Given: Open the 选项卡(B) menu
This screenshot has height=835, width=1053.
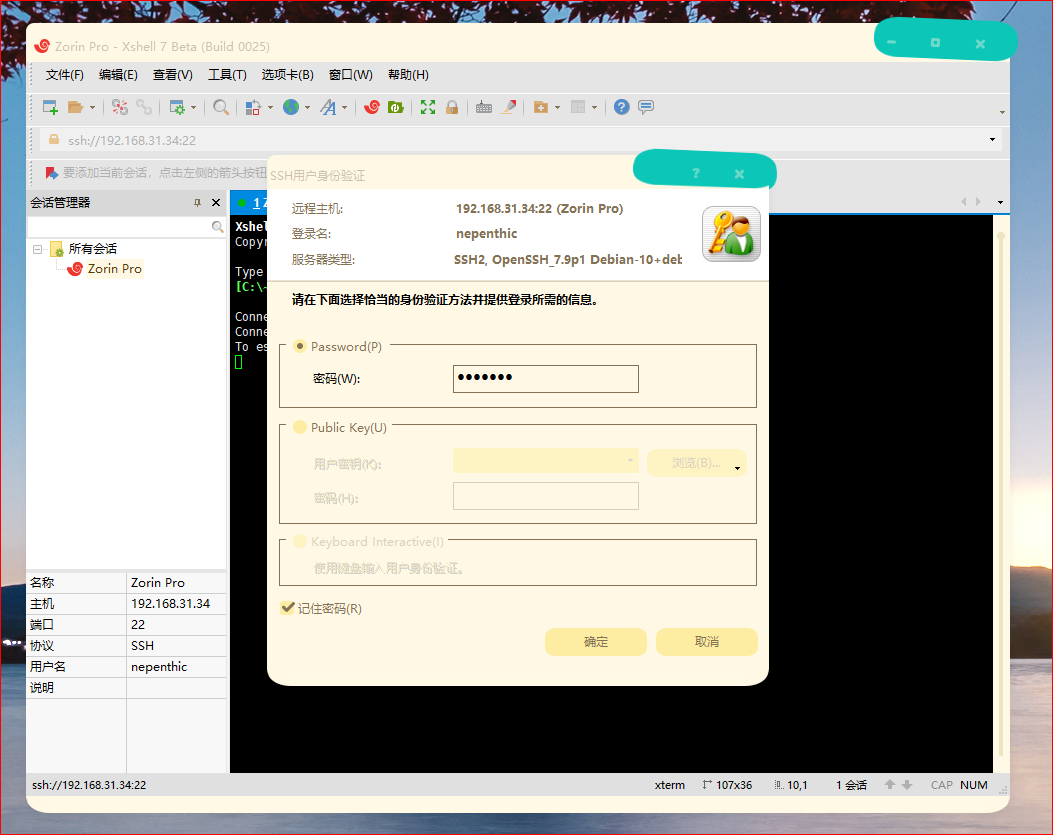Looking at the screenshot, I should click(287, 75).
